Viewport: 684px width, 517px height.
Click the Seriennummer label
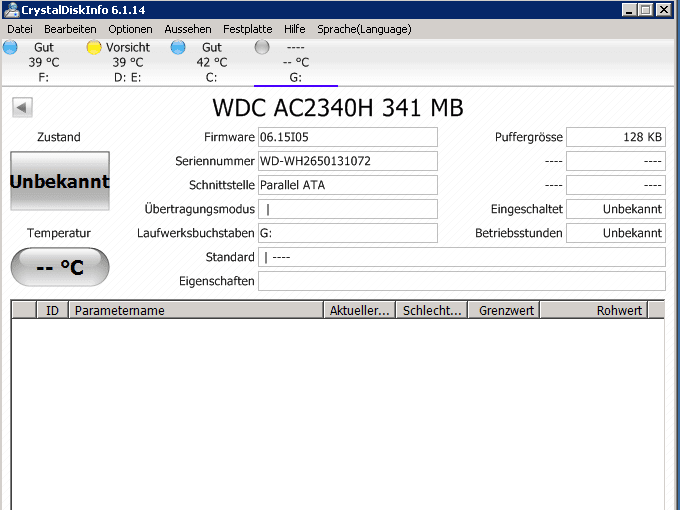pos(215,161)
